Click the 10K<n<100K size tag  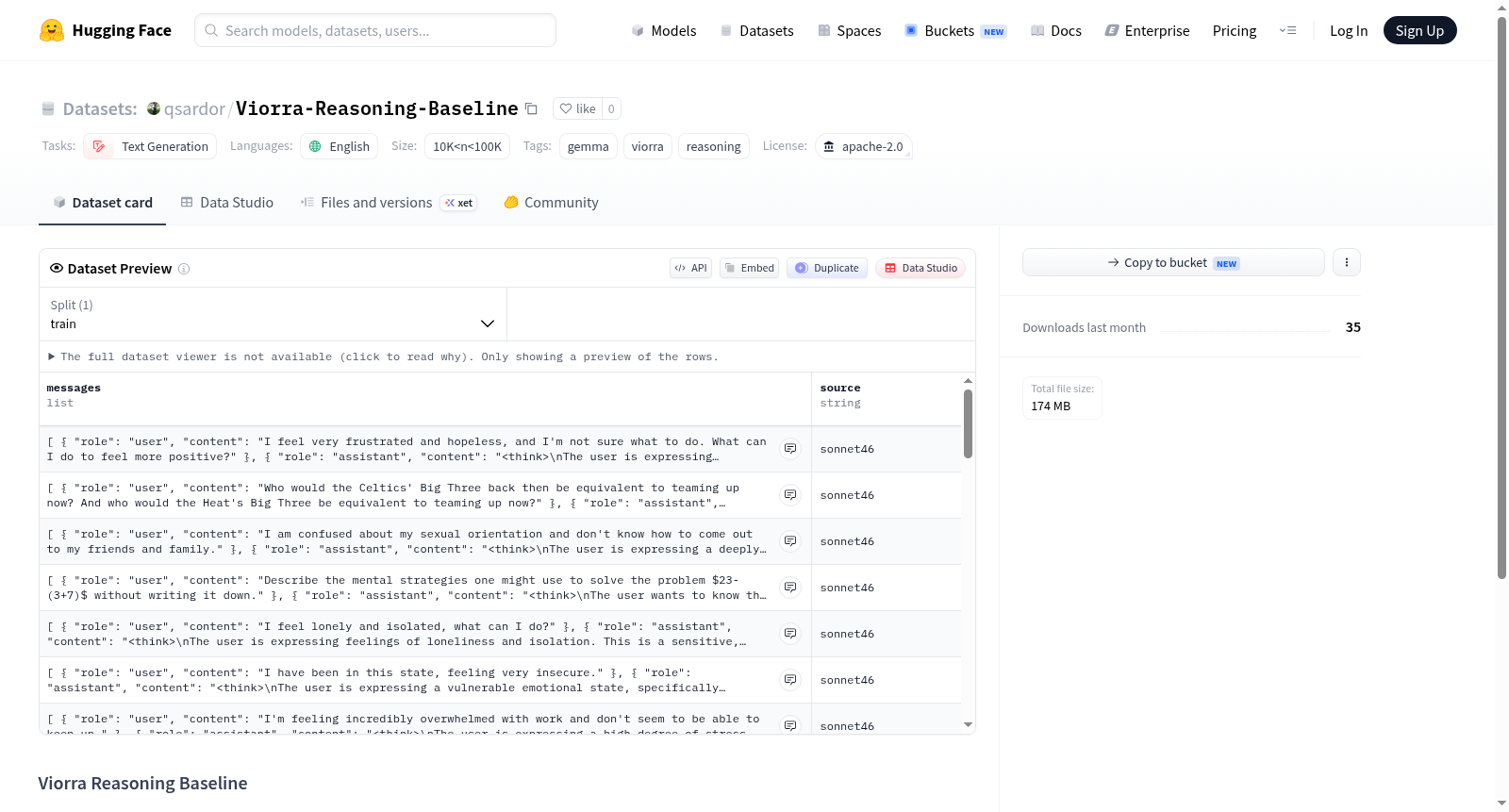point(468,146)
